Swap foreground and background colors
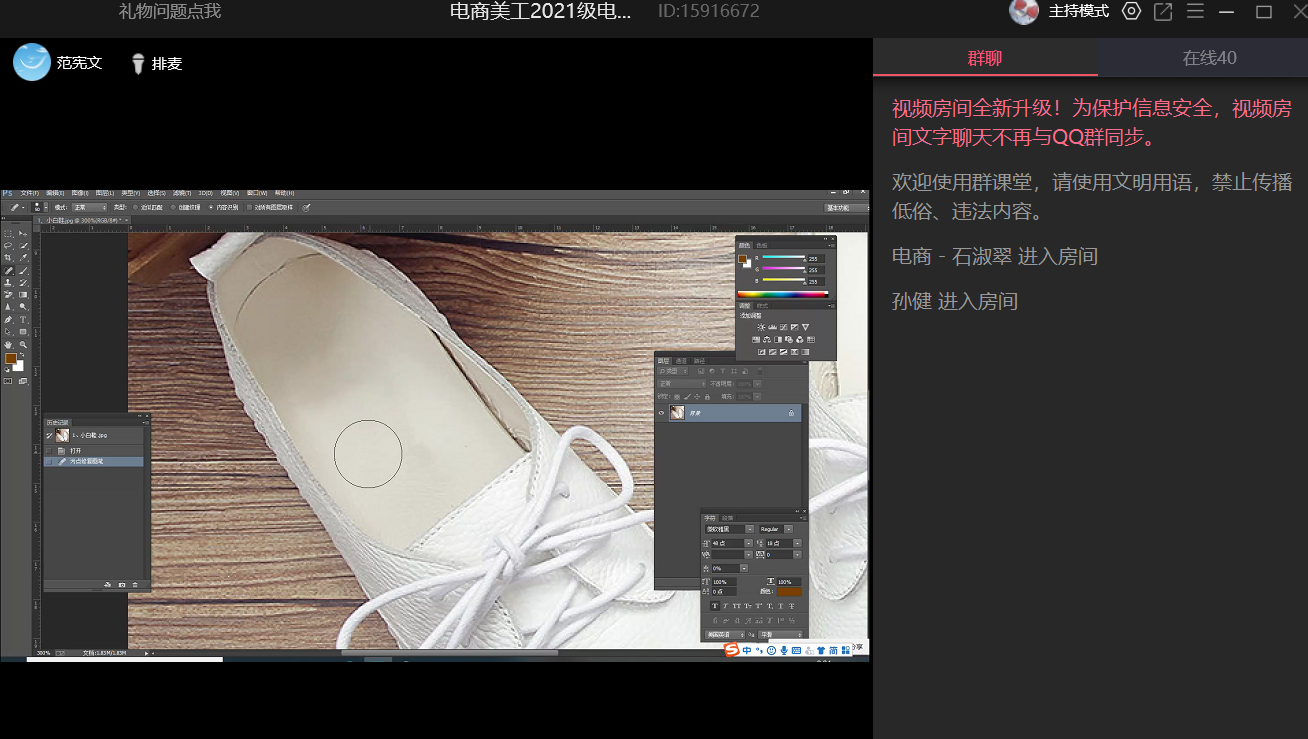 (22, 355)
